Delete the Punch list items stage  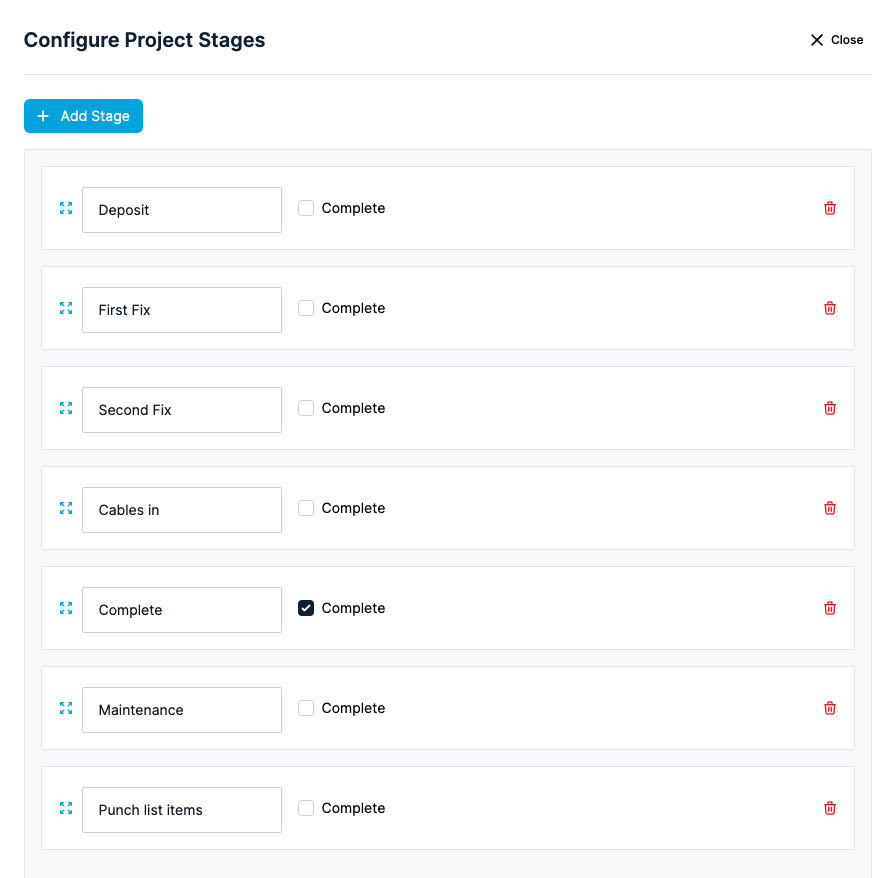[829, 808]
